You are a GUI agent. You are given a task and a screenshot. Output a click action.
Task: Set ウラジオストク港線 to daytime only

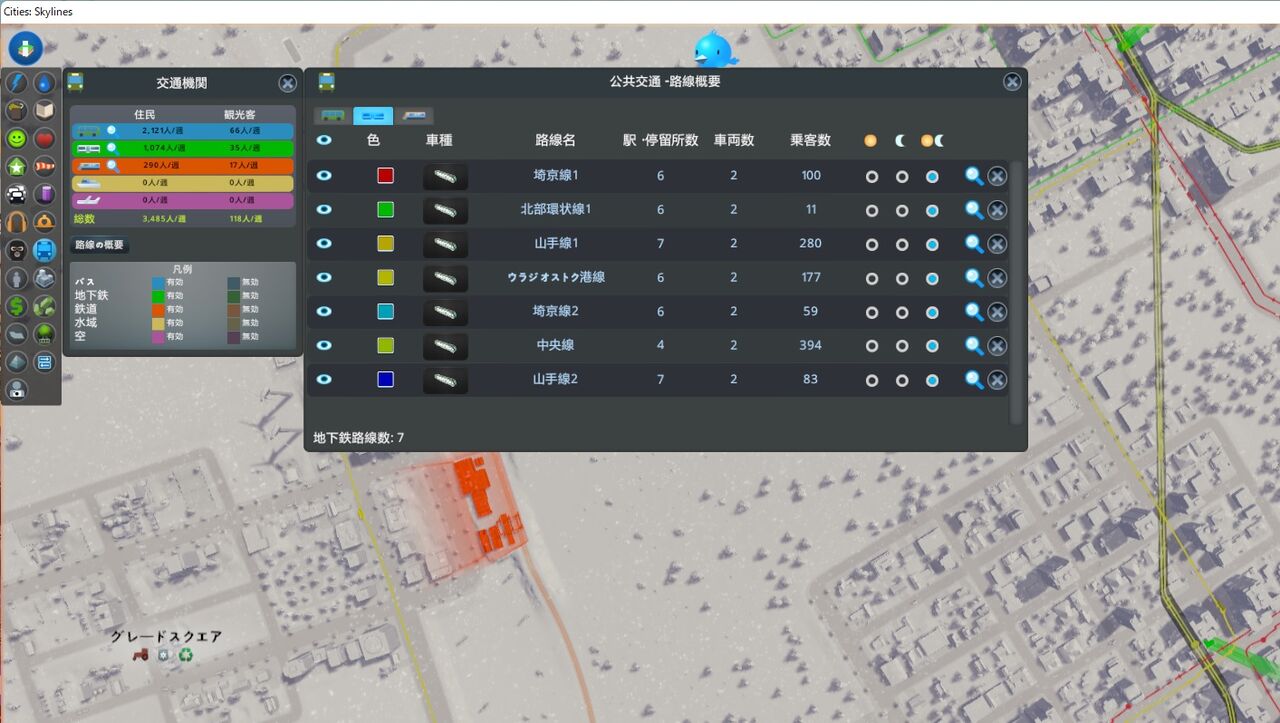pos(872,278)
